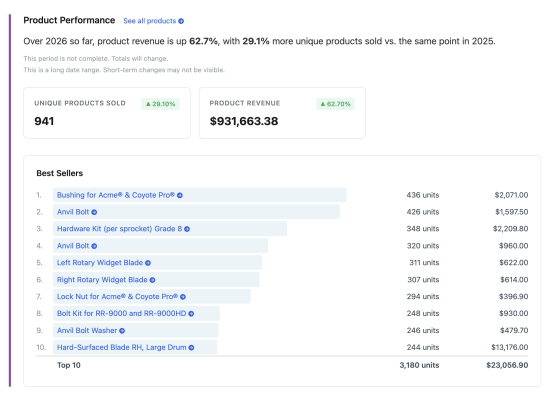Viewport: 550px width, 404px height.
Task: Select the 941 unique products sold value
Action: (x=44, y=121)
